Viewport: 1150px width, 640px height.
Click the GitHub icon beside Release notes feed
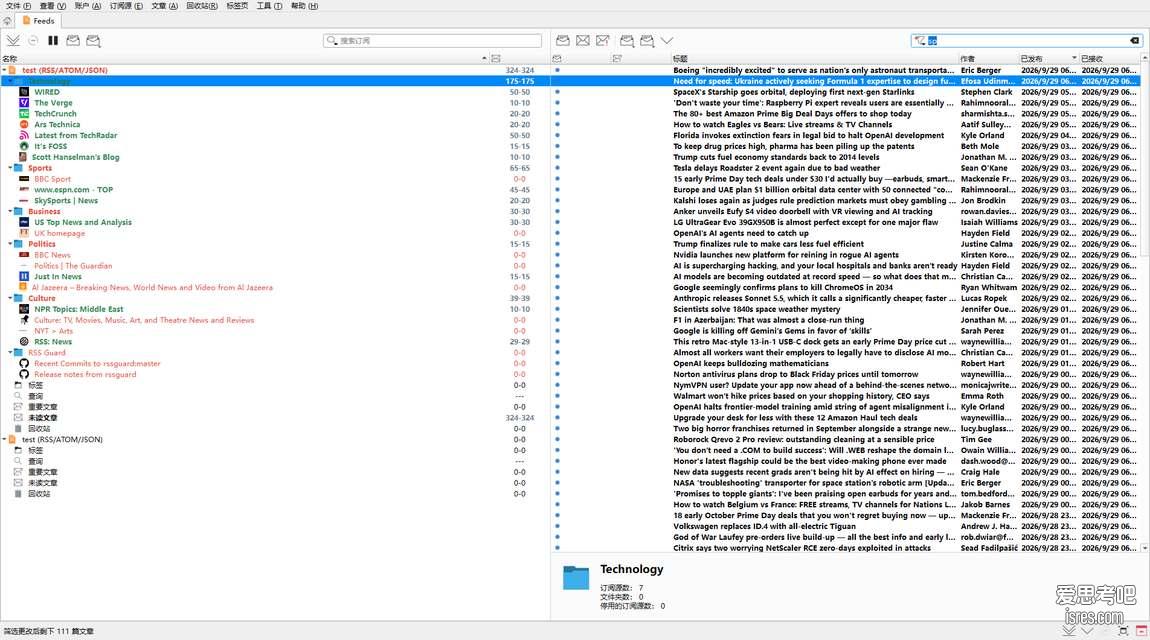coord(23,374)
